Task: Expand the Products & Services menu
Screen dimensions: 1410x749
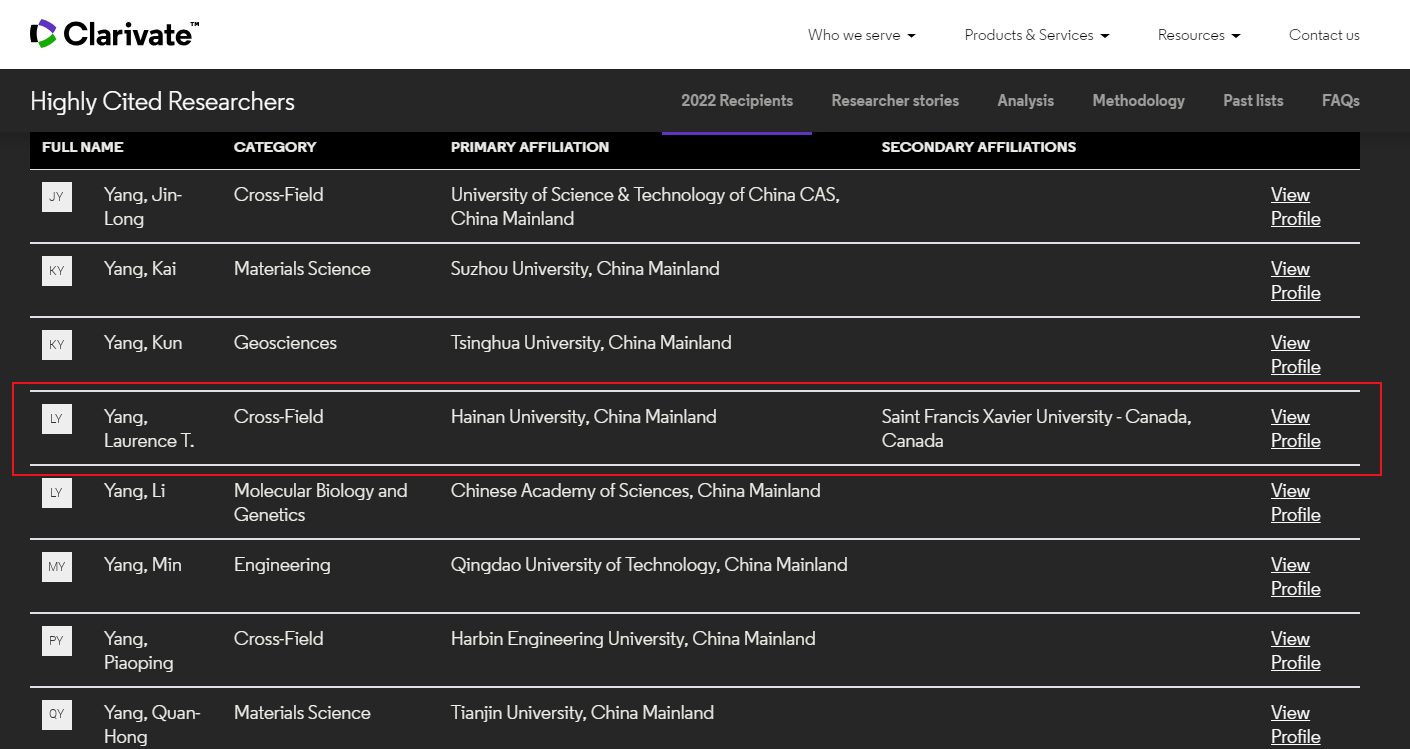Action: click(x=1037, y=35)
